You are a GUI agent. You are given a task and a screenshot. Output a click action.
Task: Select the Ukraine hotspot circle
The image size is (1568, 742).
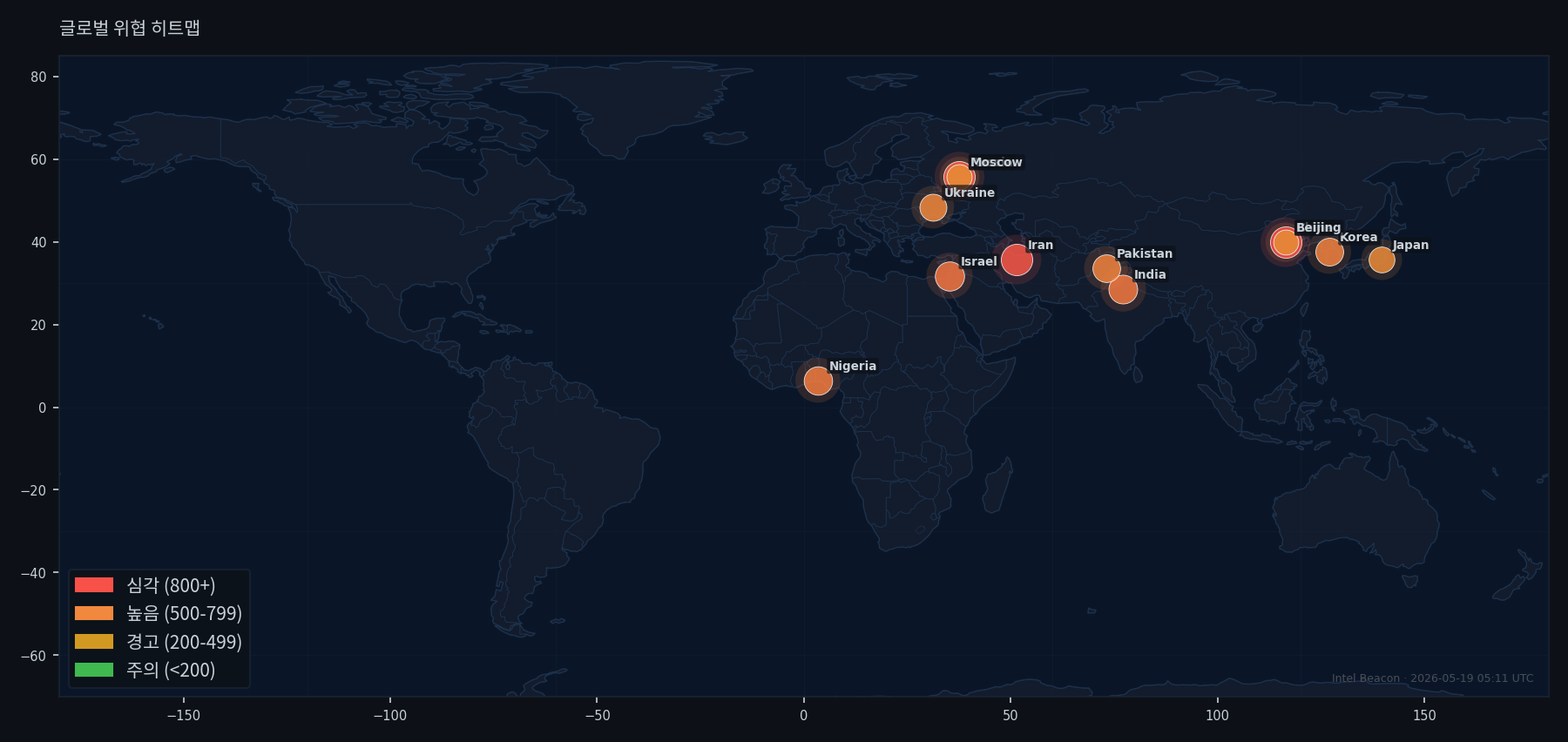[x=933, y=207]
